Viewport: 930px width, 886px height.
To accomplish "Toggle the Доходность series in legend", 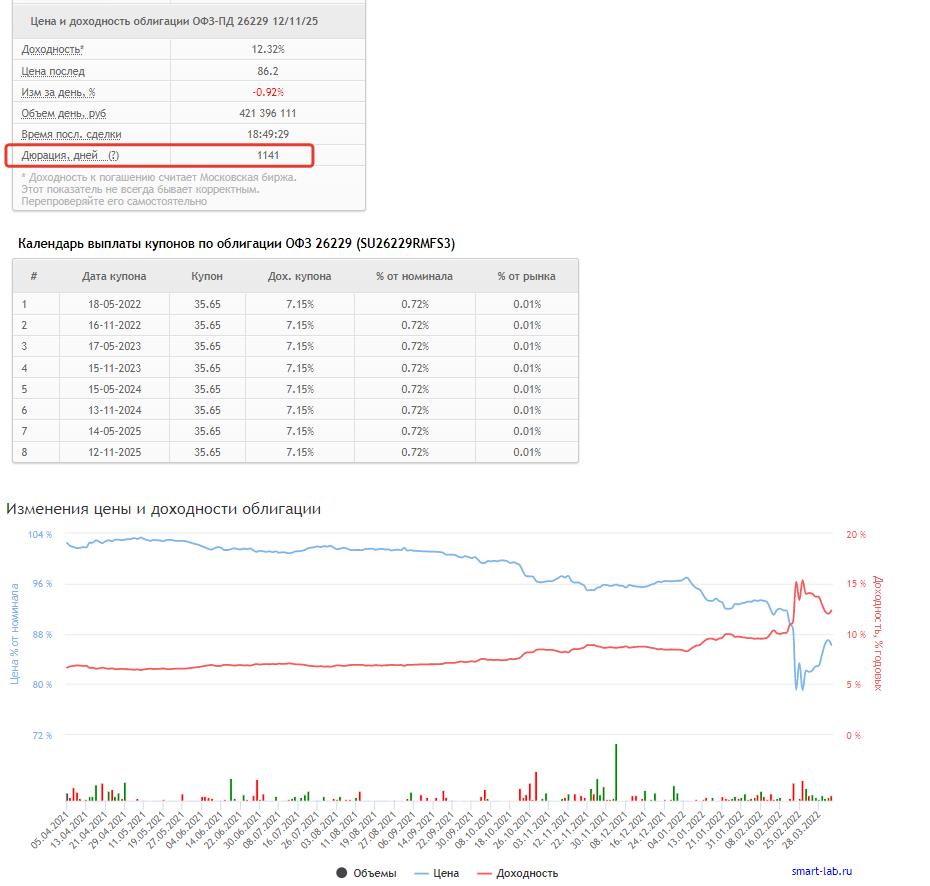I will click(x=517, y=873).
